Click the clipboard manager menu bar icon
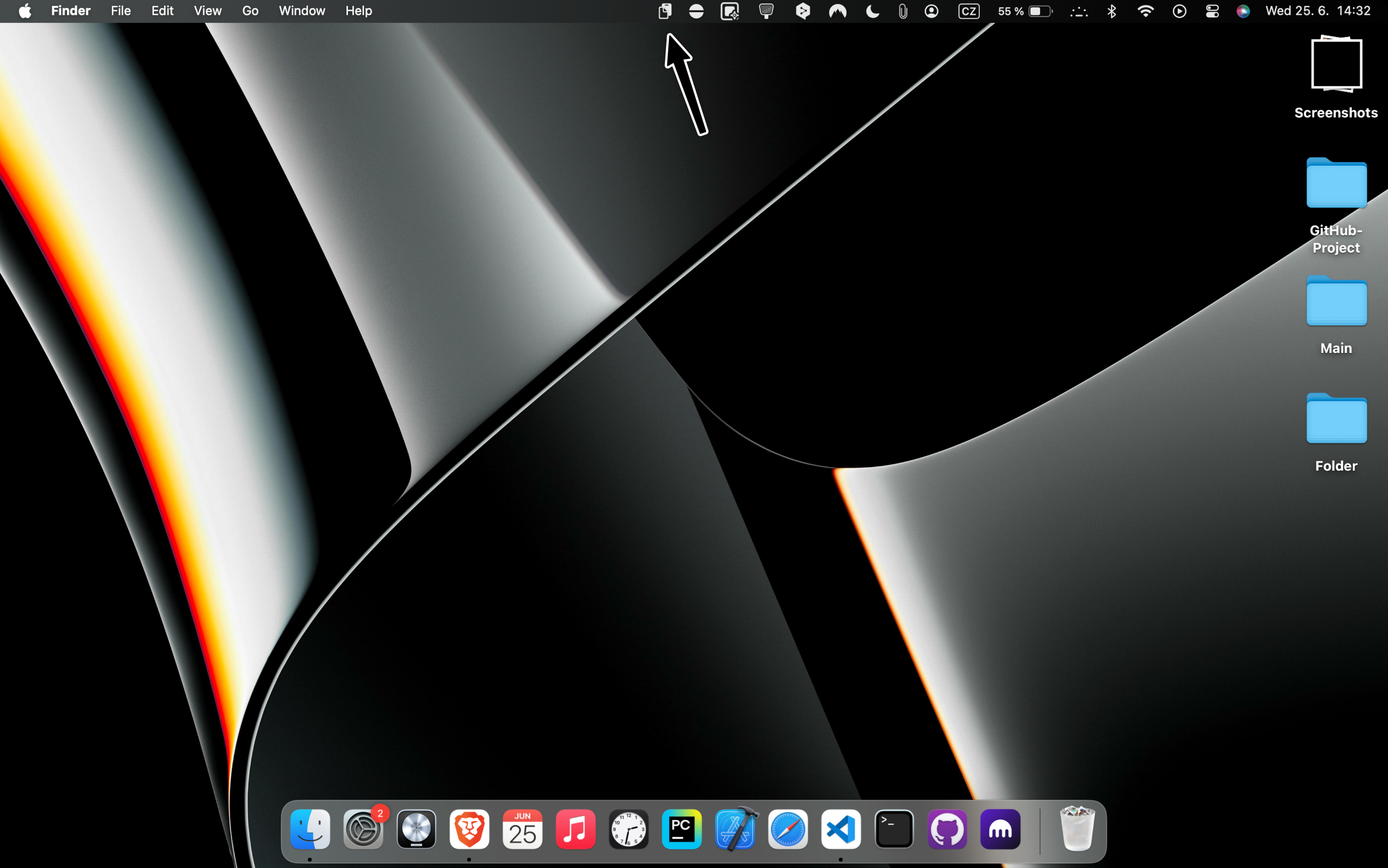This screenshot has height=868, width=1388. coord(665,11)
